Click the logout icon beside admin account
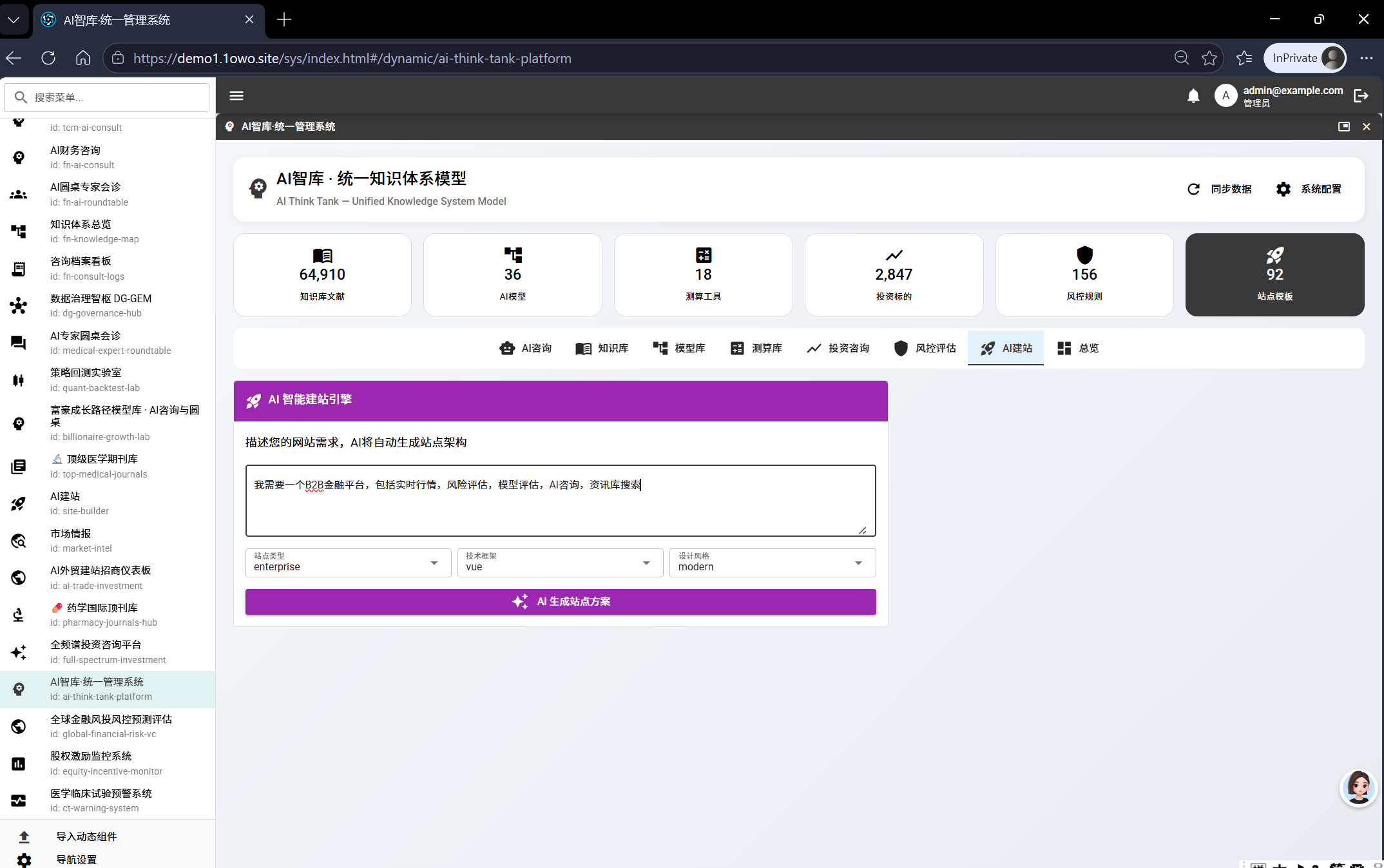This screenshot has width=1384, height=868. tap(1361, 96)
